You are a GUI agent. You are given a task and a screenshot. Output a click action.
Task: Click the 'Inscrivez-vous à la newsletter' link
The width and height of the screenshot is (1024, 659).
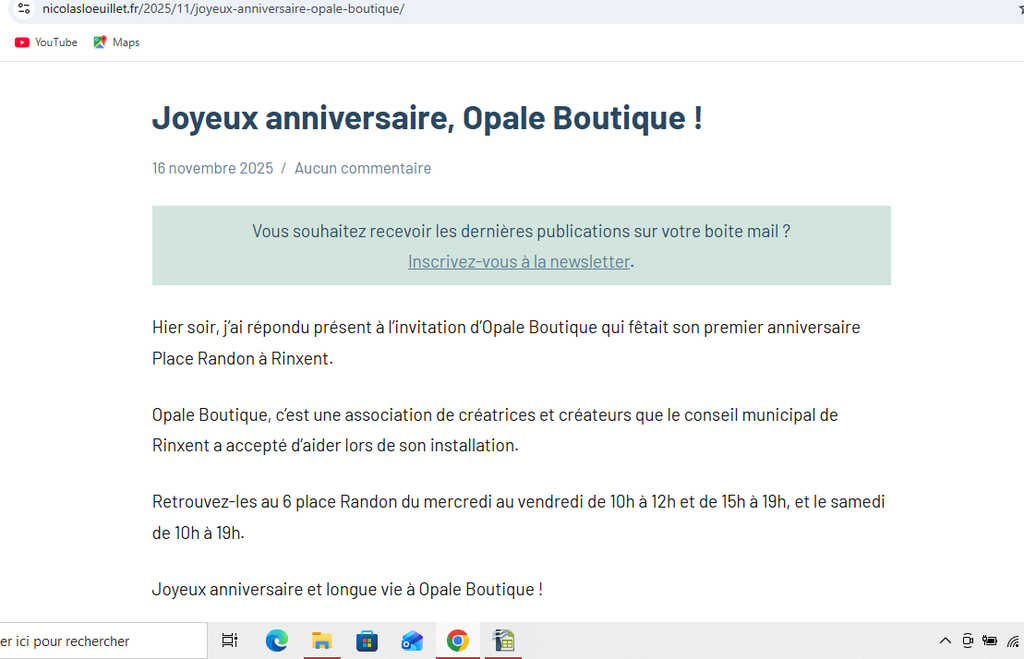(x=518, y=262)
